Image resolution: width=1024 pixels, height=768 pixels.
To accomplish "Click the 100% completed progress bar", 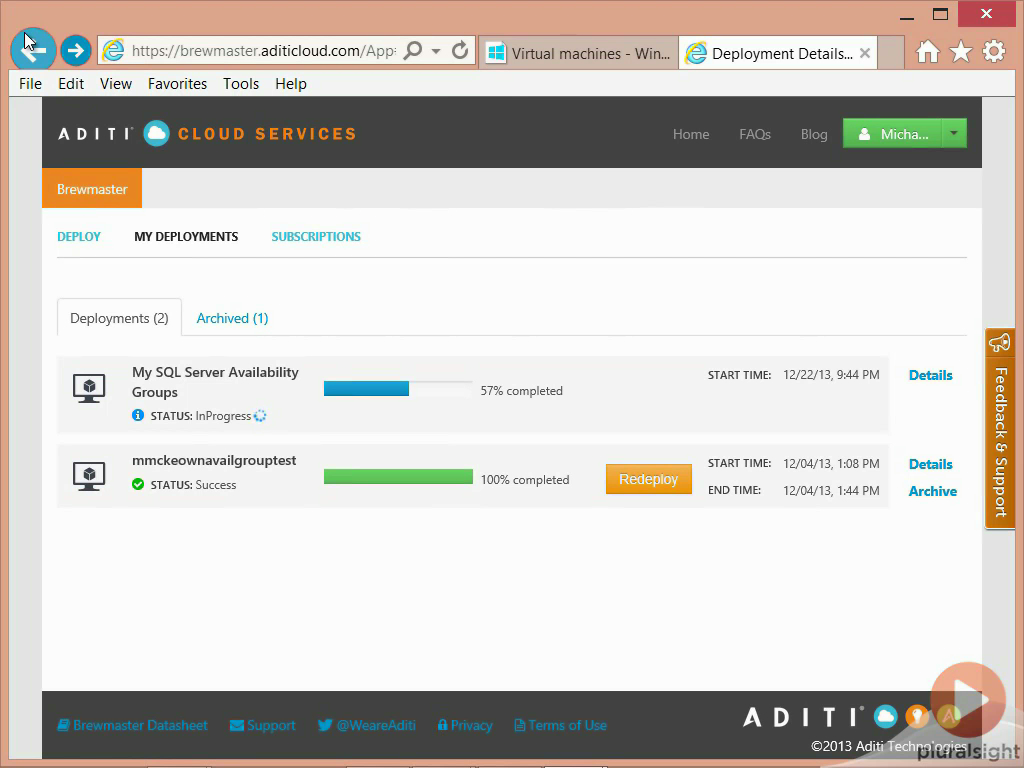I will [x=398, y=477].
